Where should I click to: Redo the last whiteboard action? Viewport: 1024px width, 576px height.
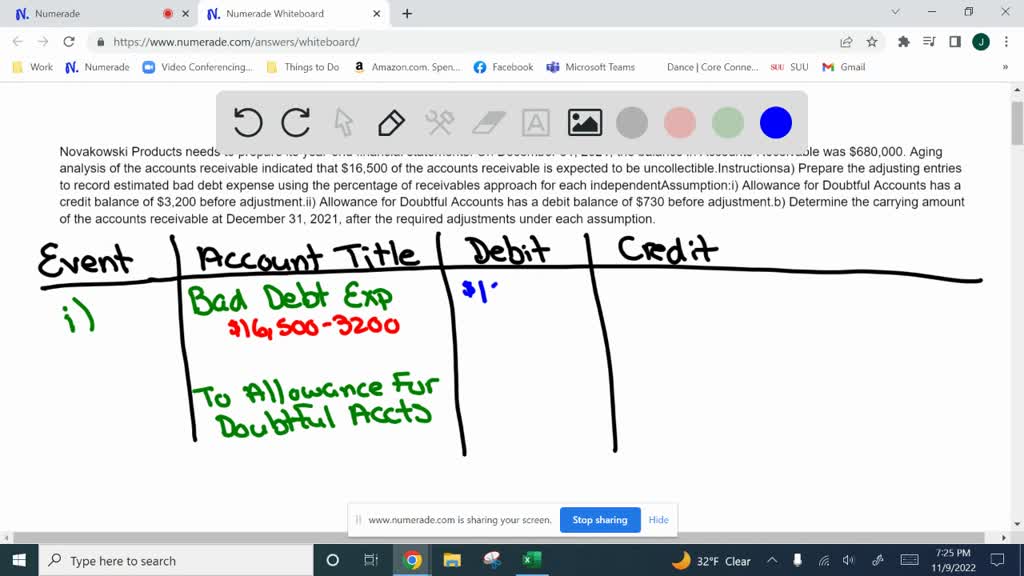[x=295, y=121]
